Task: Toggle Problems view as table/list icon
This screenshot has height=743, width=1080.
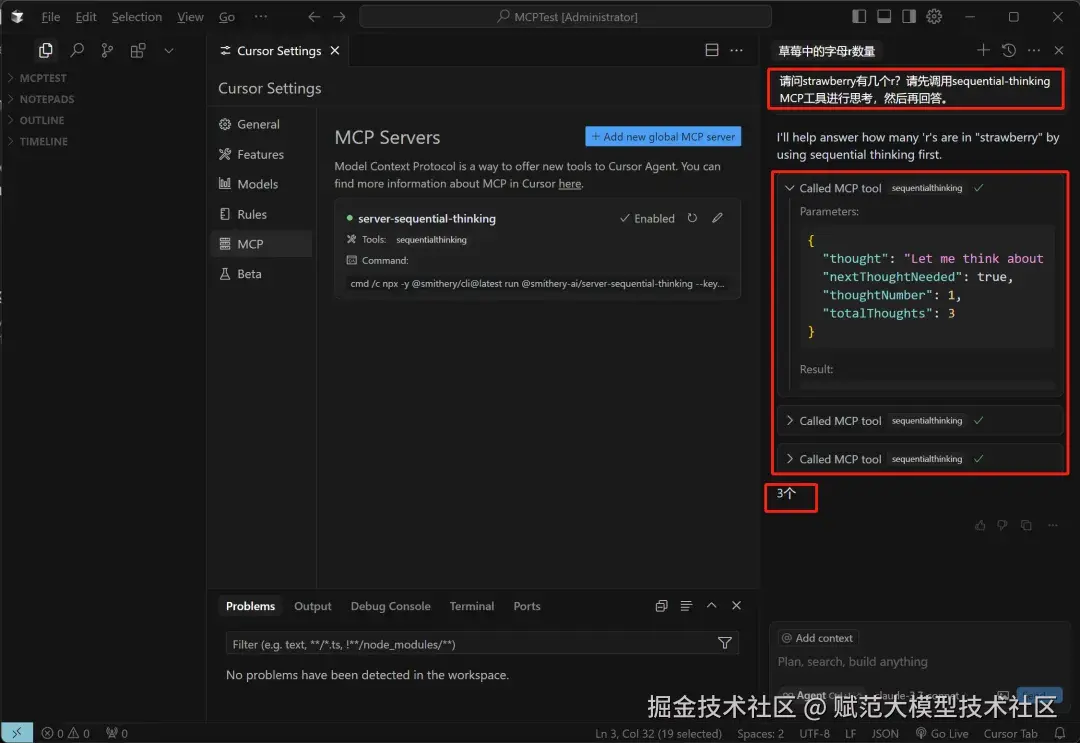Action: [x=686, y=606]
